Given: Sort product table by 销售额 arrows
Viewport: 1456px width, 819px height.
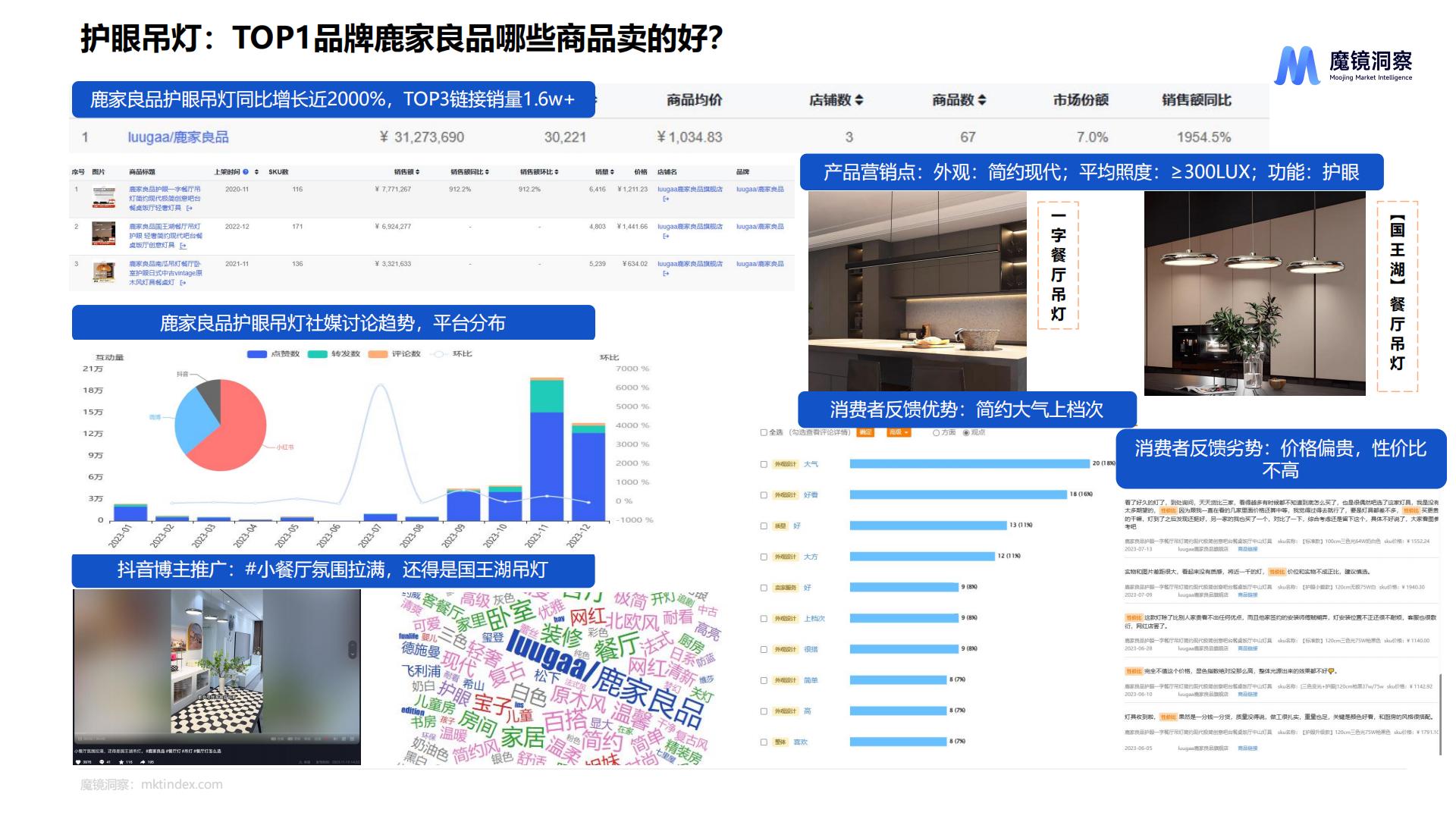Looking at the screenshot, I should 417,172.
